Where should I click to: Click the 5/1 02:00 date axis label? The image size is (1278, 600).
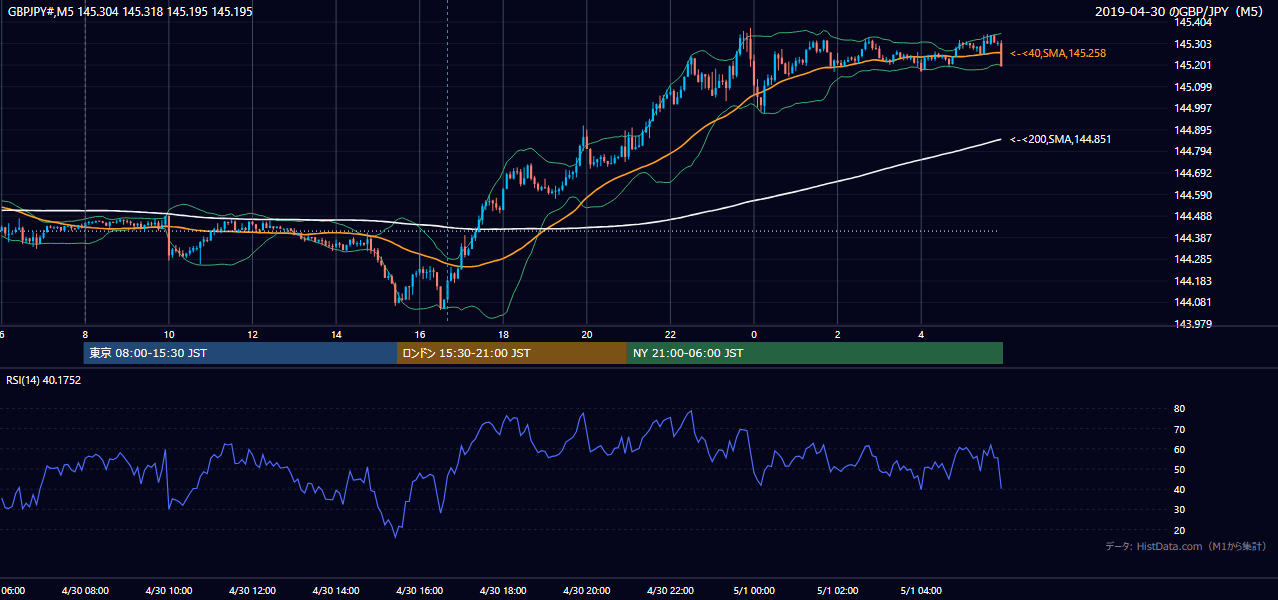838,591
